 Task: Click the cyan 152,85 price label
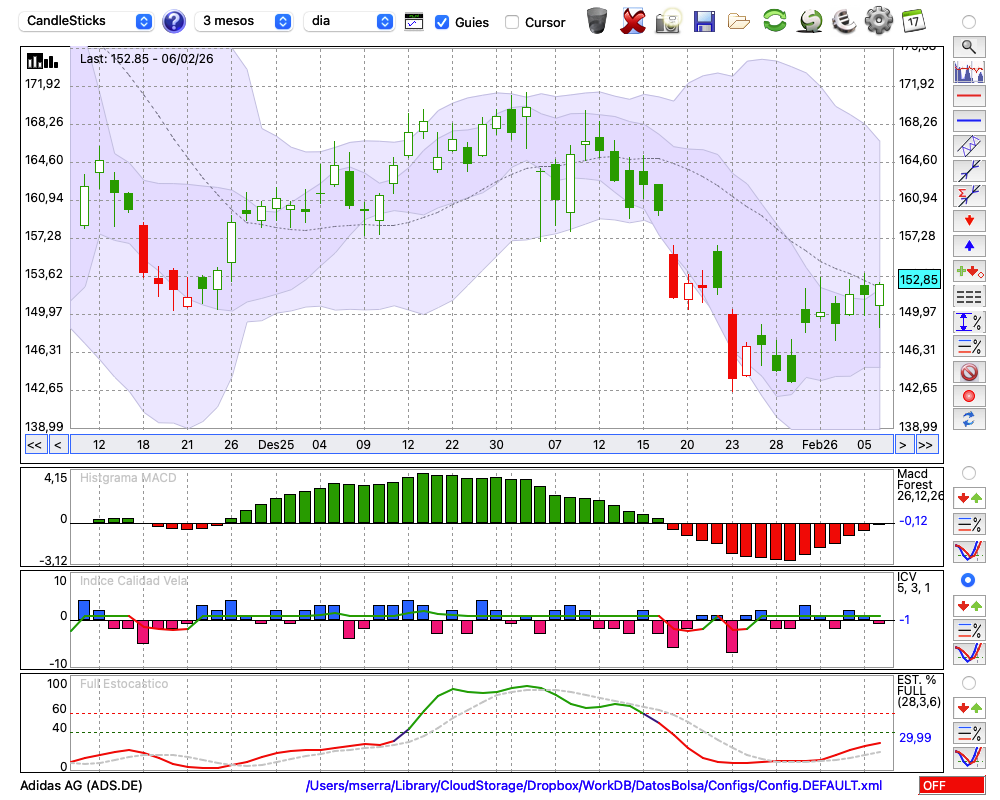coord(918,279)
